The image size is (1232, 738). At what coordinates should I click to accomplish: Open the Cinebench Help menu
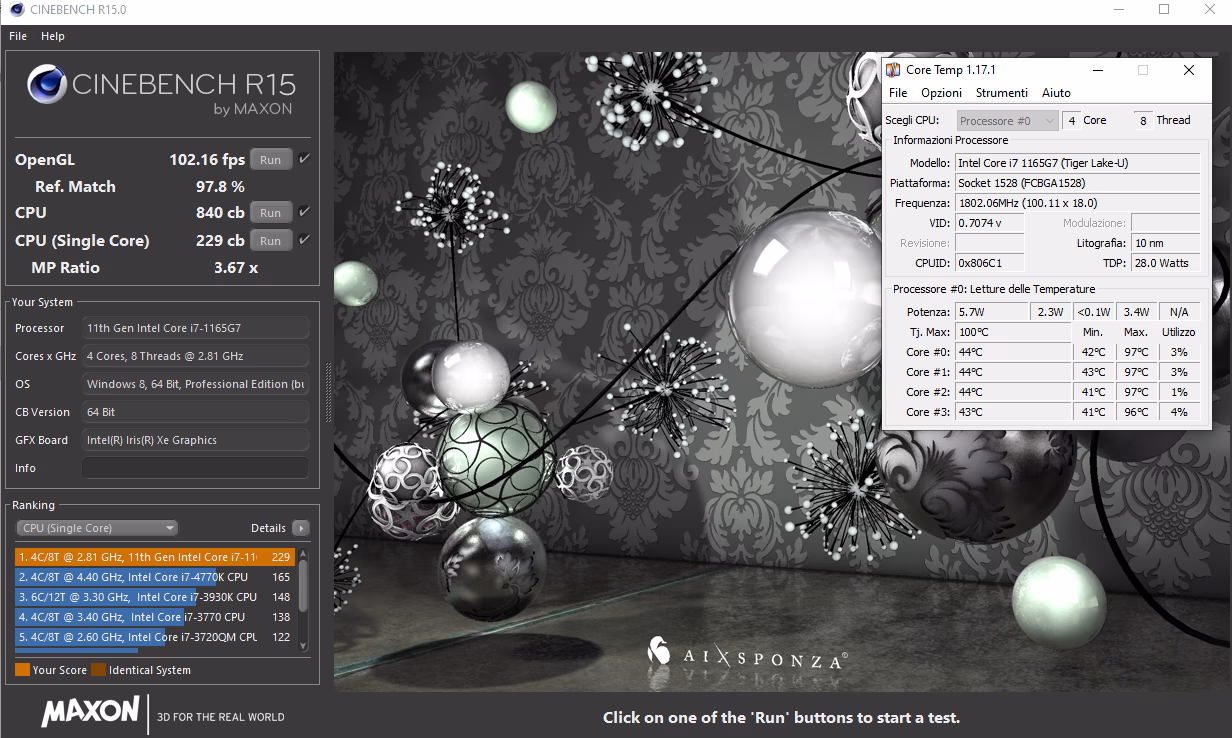click(x=53, y=36)
